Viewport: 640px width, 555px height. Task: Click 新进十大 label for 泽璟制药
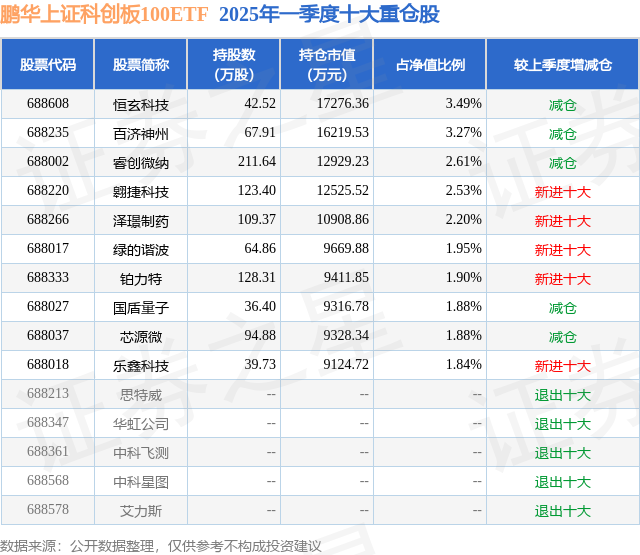562,221
